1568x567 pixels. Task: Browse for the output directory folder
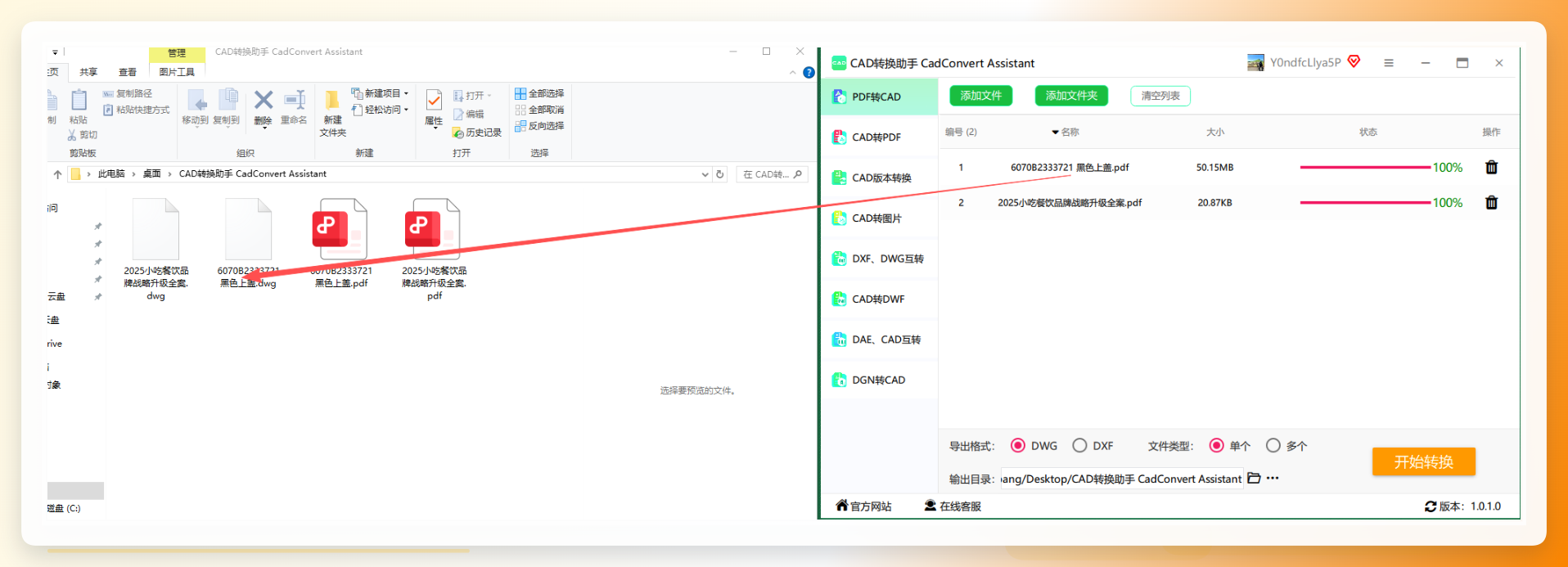(1254, 478)
